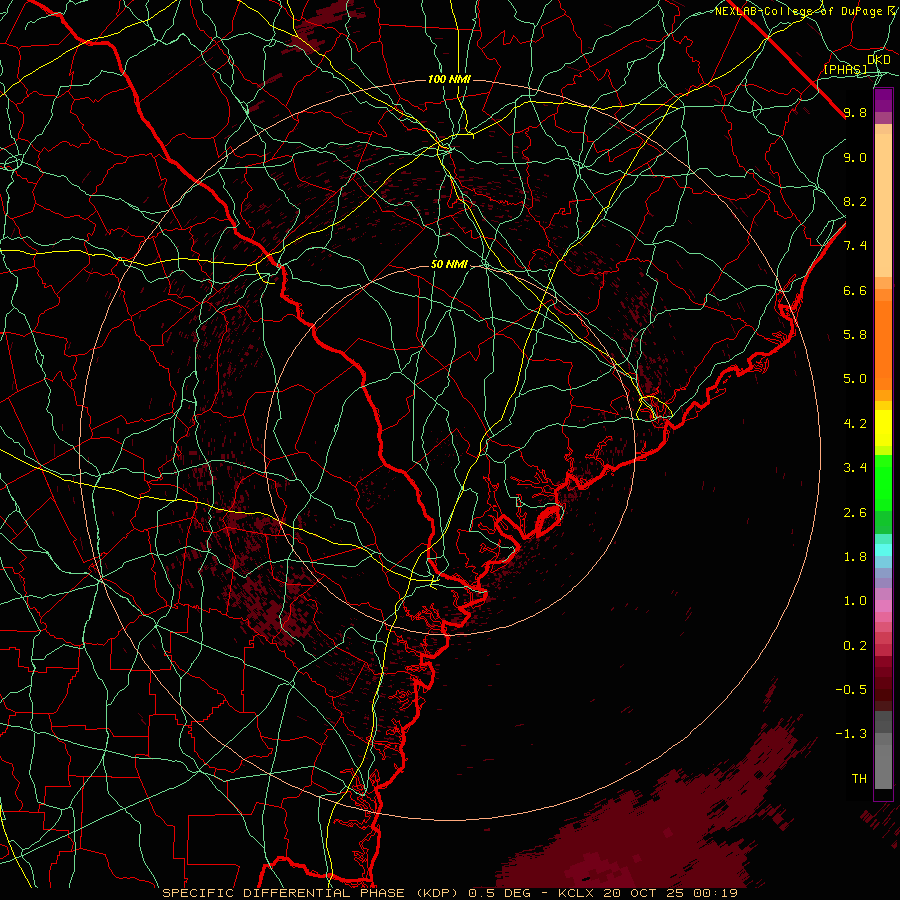Click the 9.0 scale value
The image size is (900, 900).
[x=855, y=157]
